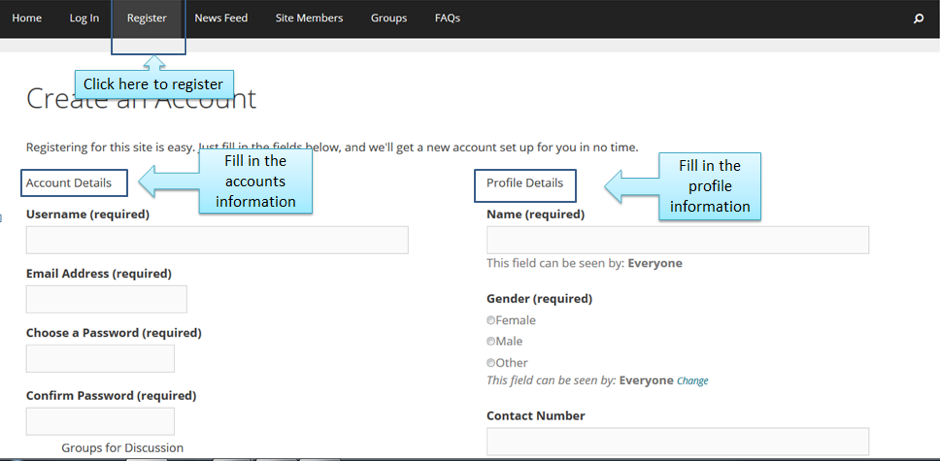
Task: Click the search magnifier icon
Action: (x=918, y=18)
